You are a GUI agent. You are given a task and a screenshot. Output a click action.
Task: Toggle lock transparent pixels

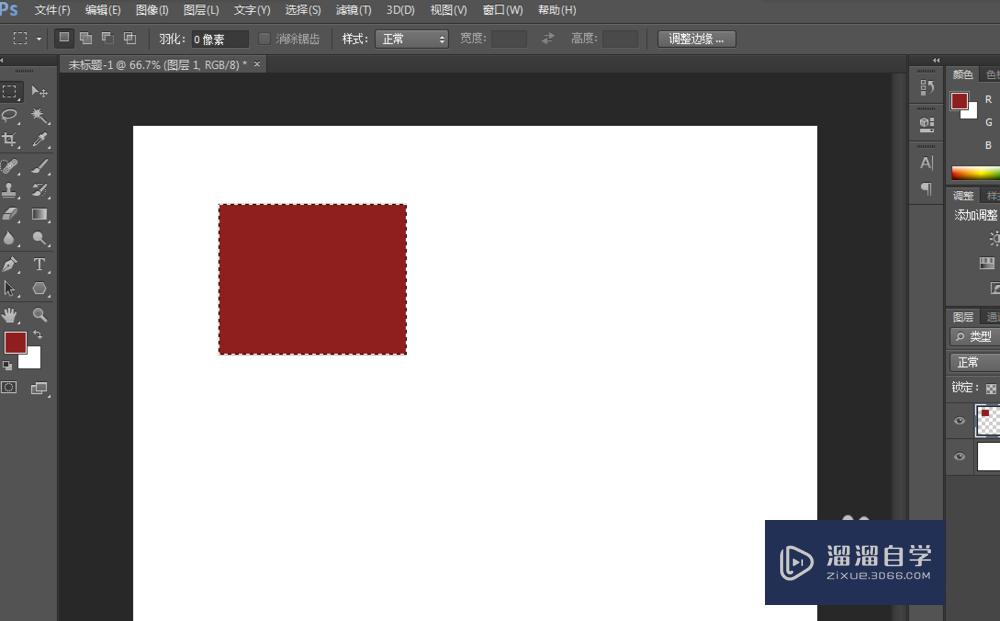tap(991, 388)
